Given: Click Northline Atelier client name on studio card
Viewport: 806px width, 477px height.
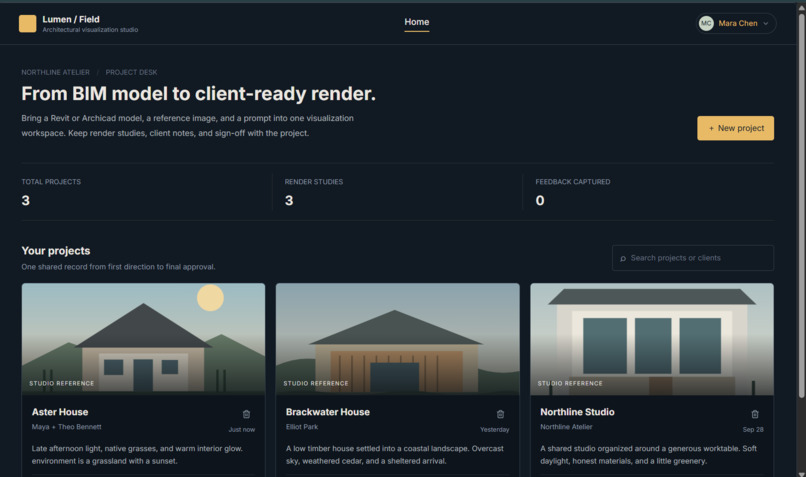Looking at the screenshot, I should tap(566, 427).
